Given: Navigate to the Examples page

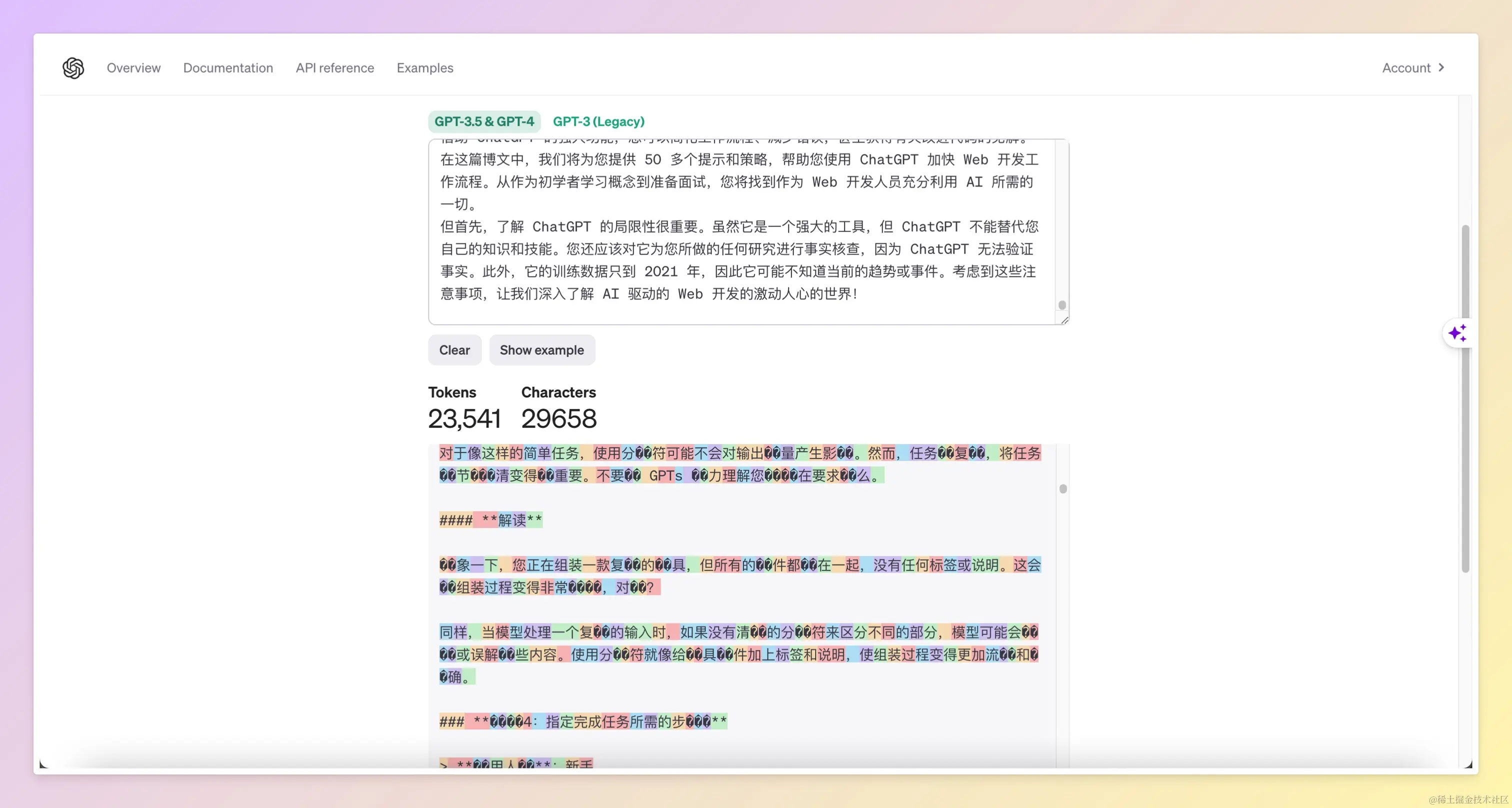Looking at the screenshot, I should click(424, 68).
